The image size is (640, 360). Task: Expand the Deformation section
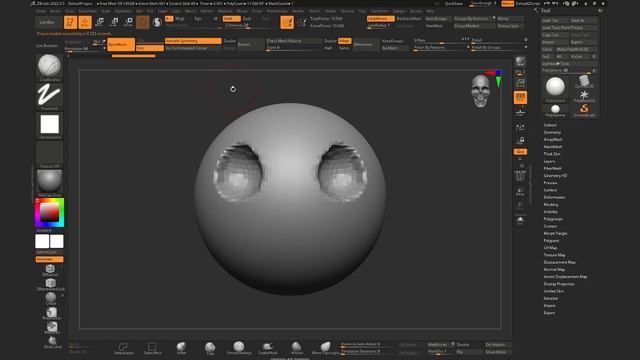[554, 197]
